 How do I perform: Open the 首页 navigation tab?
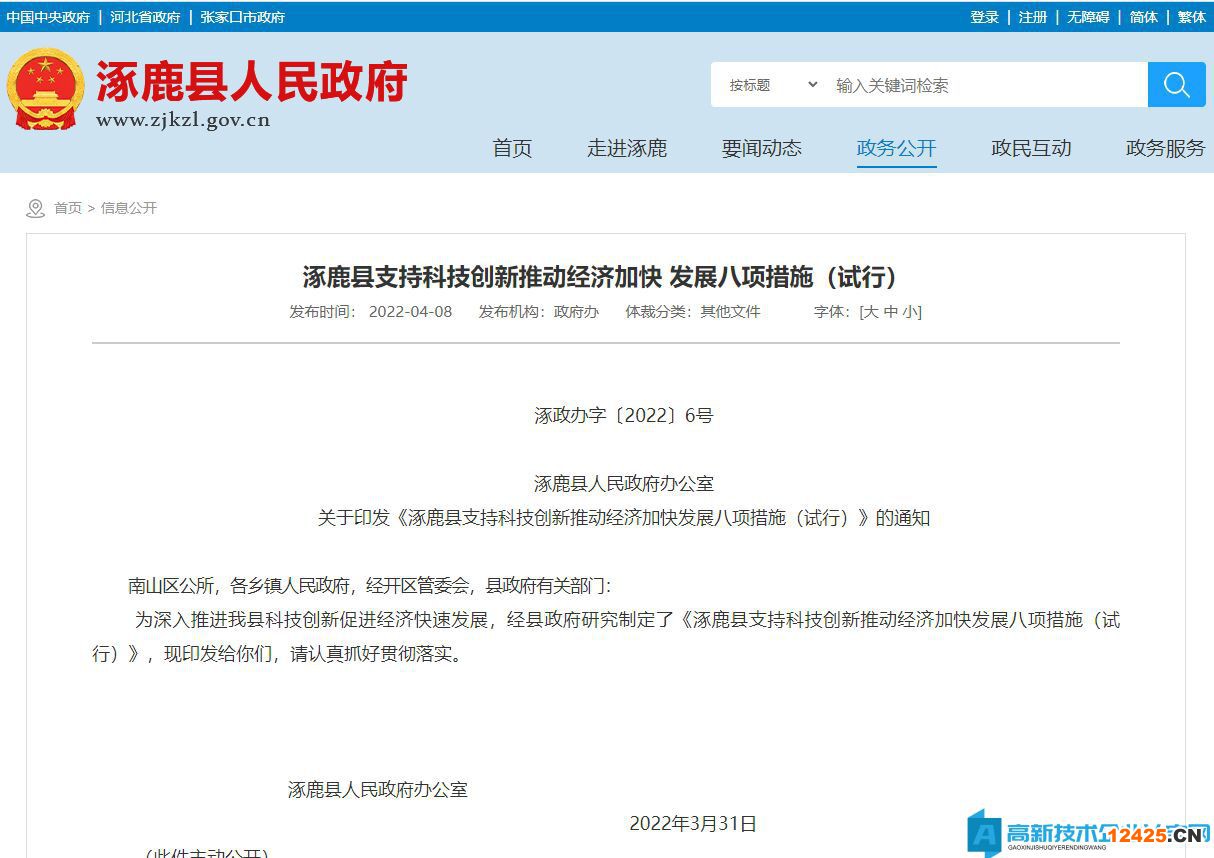pos(512,147)
